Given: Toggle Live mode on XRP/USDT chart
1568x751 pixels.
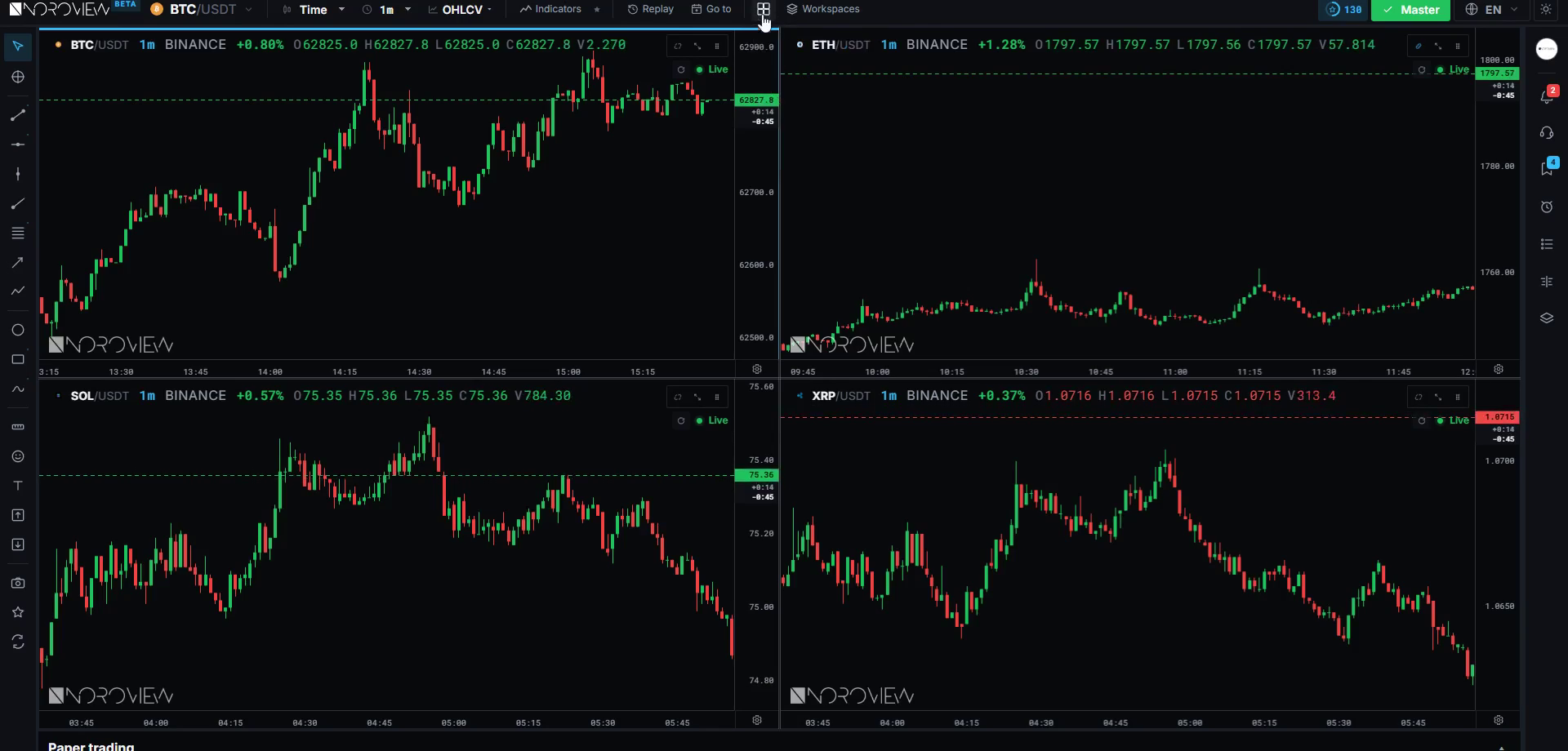Looking at the screenshot, I should click(1453, 420).
